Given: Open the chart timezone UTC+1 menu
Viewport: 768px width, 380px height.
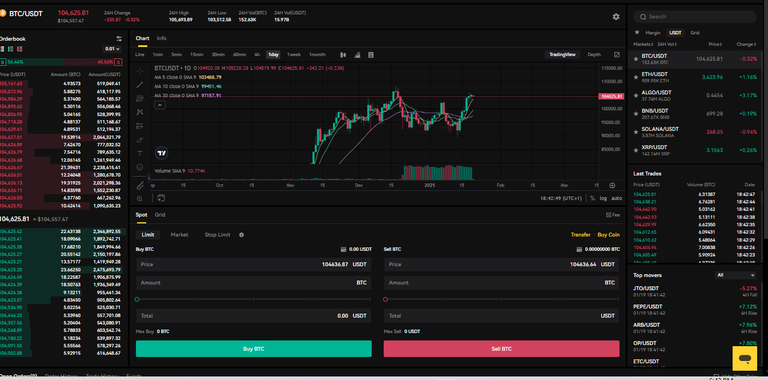Looking at the screenshot, I should tap(561, 198).
